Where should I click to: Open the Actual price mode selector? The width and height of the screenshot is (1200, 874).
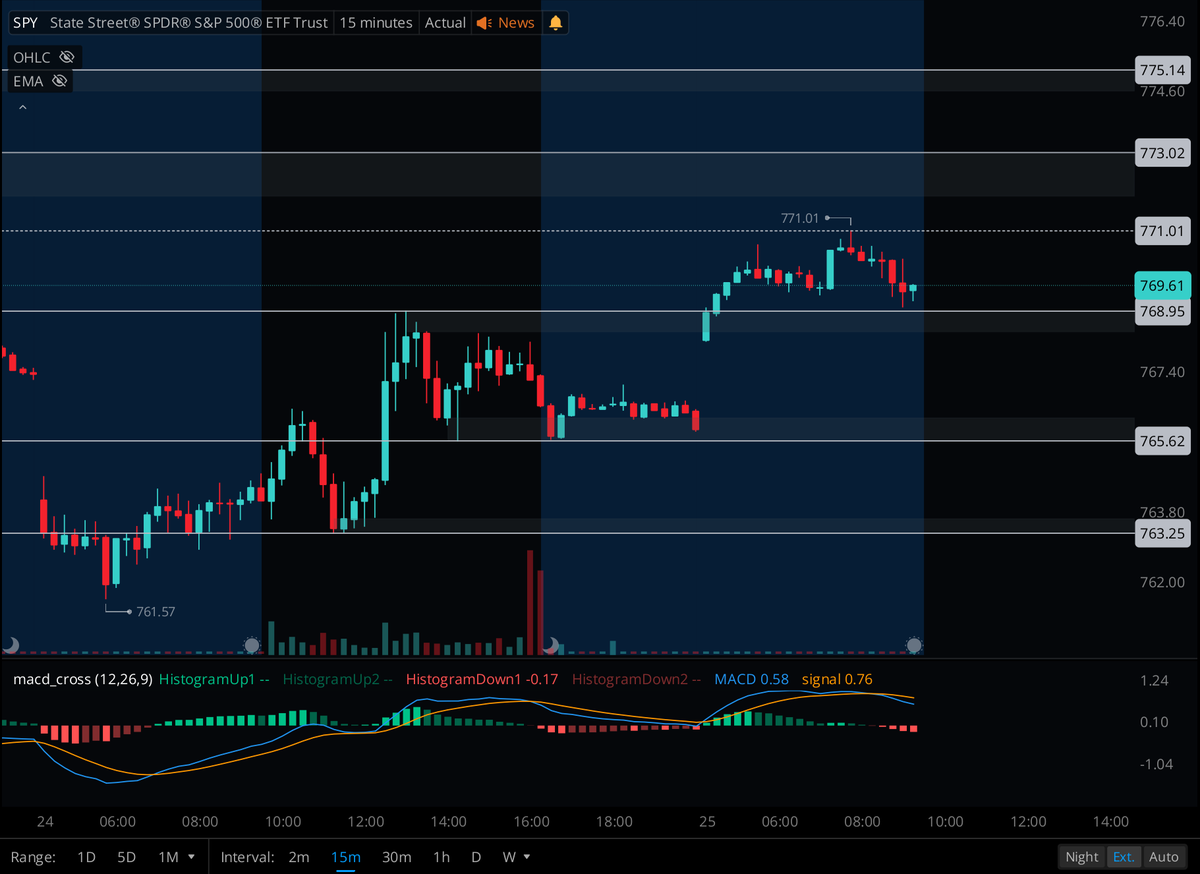(445, 22)
